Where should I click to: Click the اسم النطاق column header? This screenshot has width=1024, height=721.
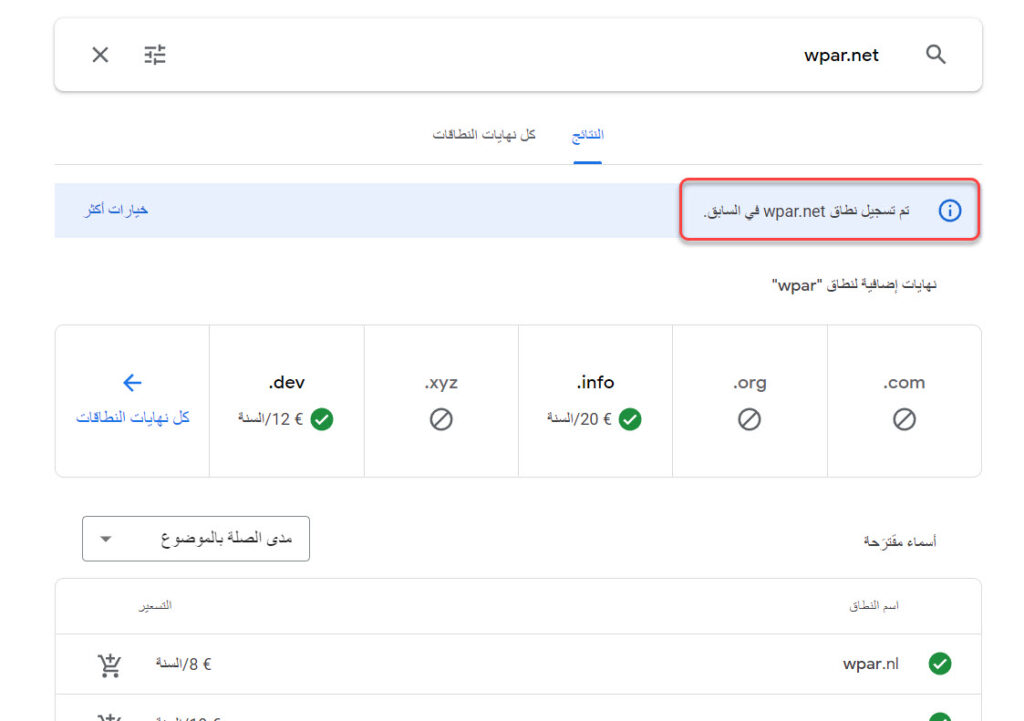pos(874,606)
